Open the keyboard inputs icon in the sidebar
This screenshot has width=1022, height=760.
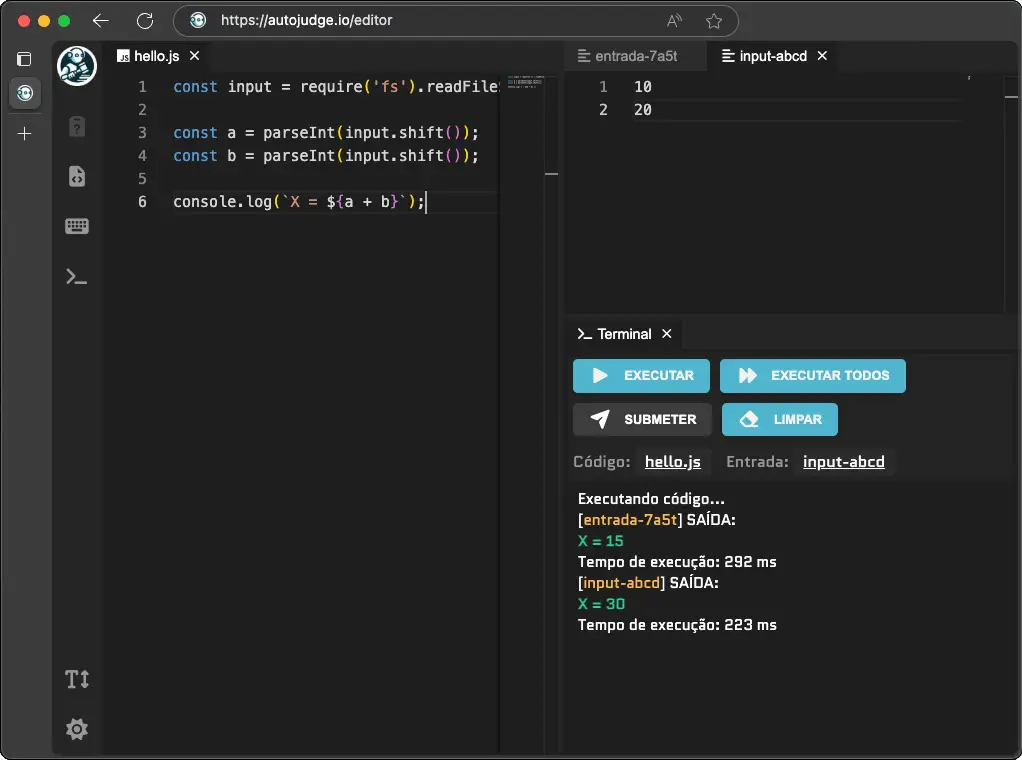pyautogui.click(x=77, y=226)
